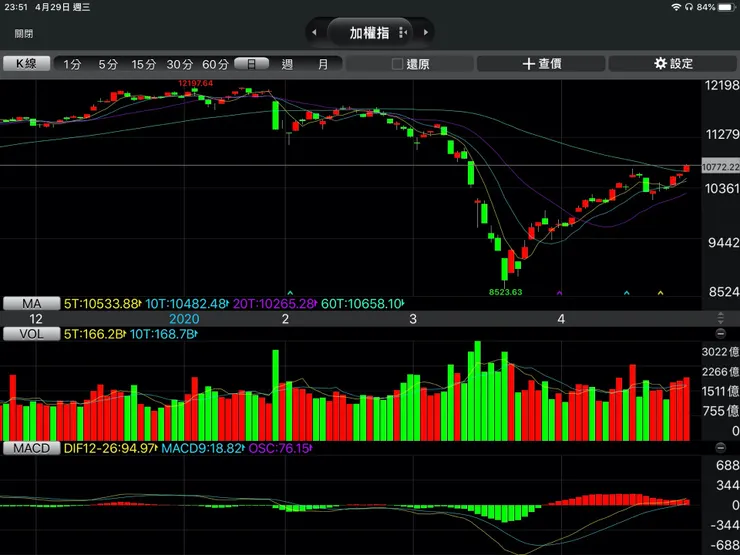Switch to the 5分 timeframe
This screenshot has width=740, height=555.
point(108,64)
